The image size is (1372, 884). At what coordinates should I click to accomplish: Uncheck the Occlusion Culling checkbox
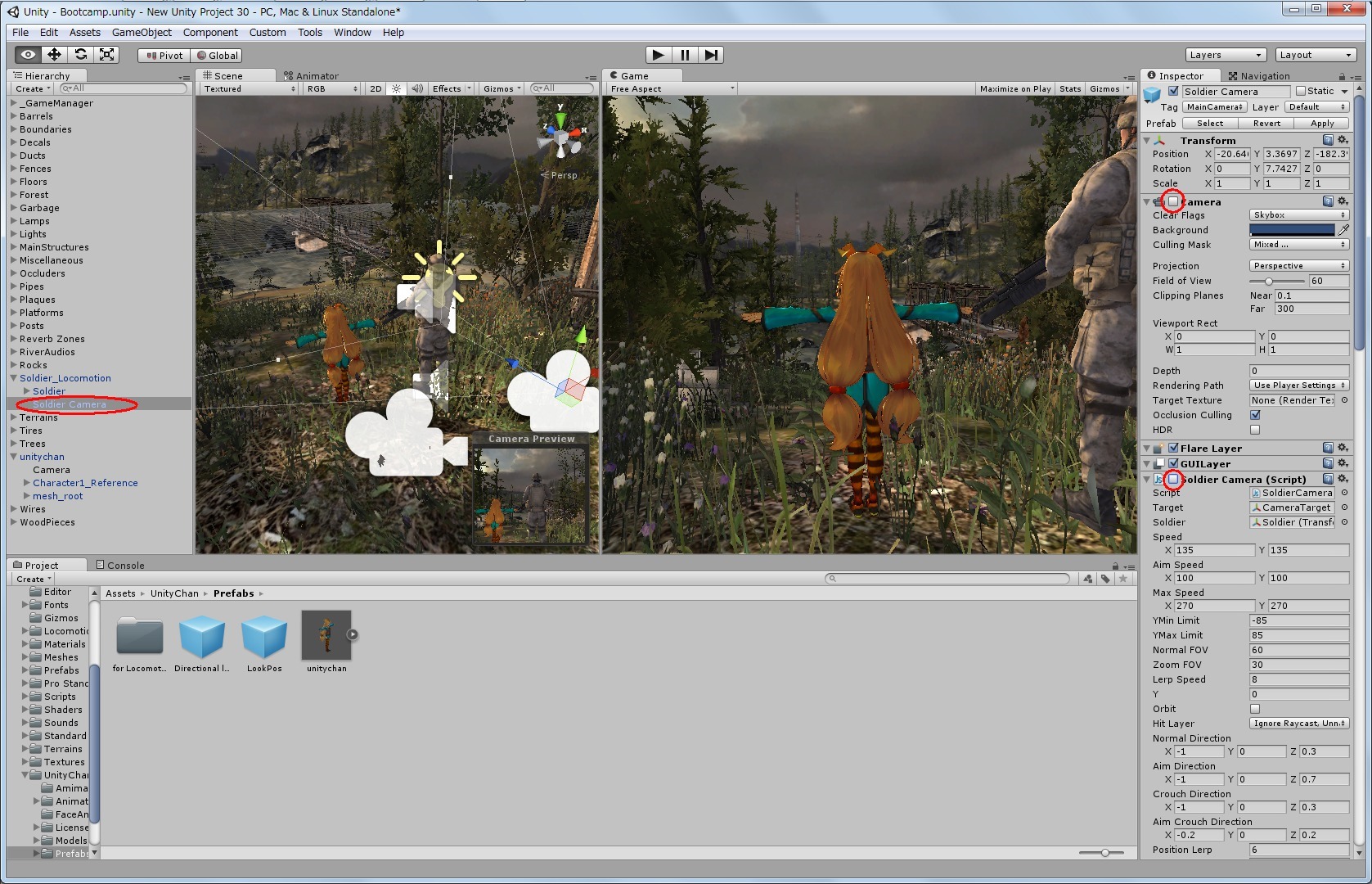coord(1255,415)
